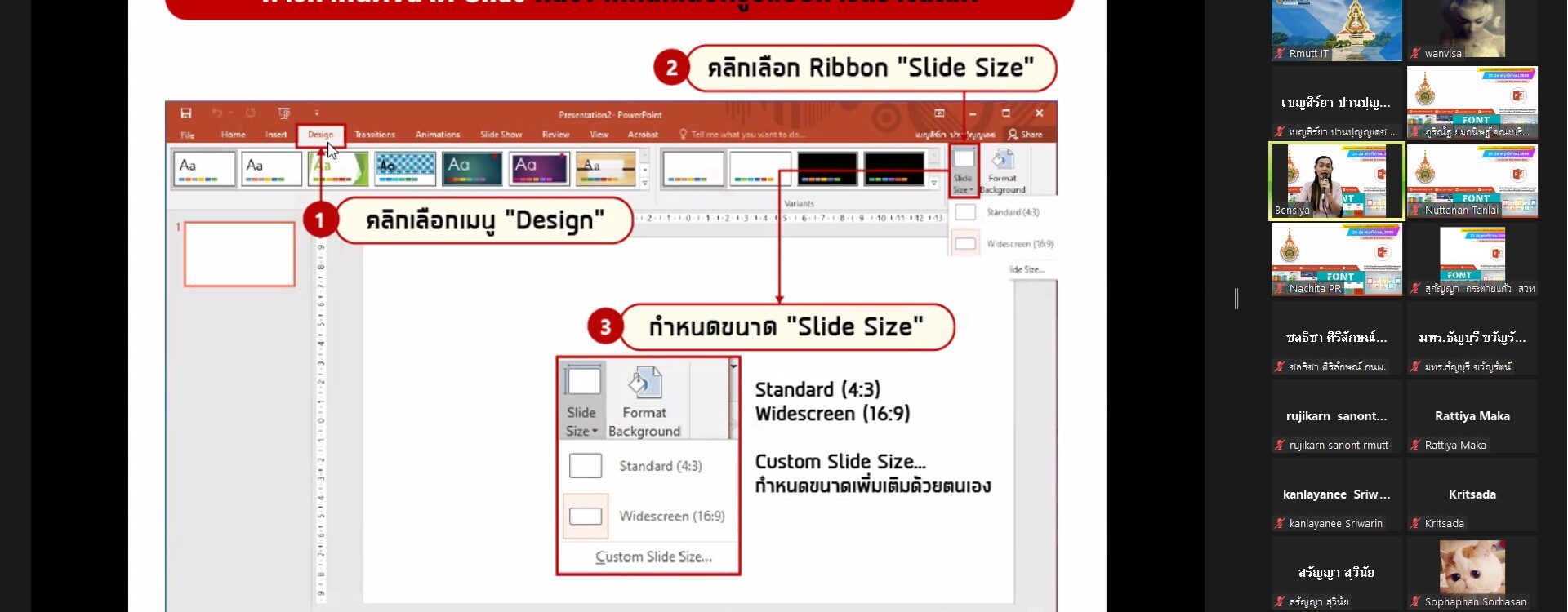Select Bensiya's highlighted video thumbnail
The height and width of the screenshot is (612, 1568).
tap(1336, 181)
